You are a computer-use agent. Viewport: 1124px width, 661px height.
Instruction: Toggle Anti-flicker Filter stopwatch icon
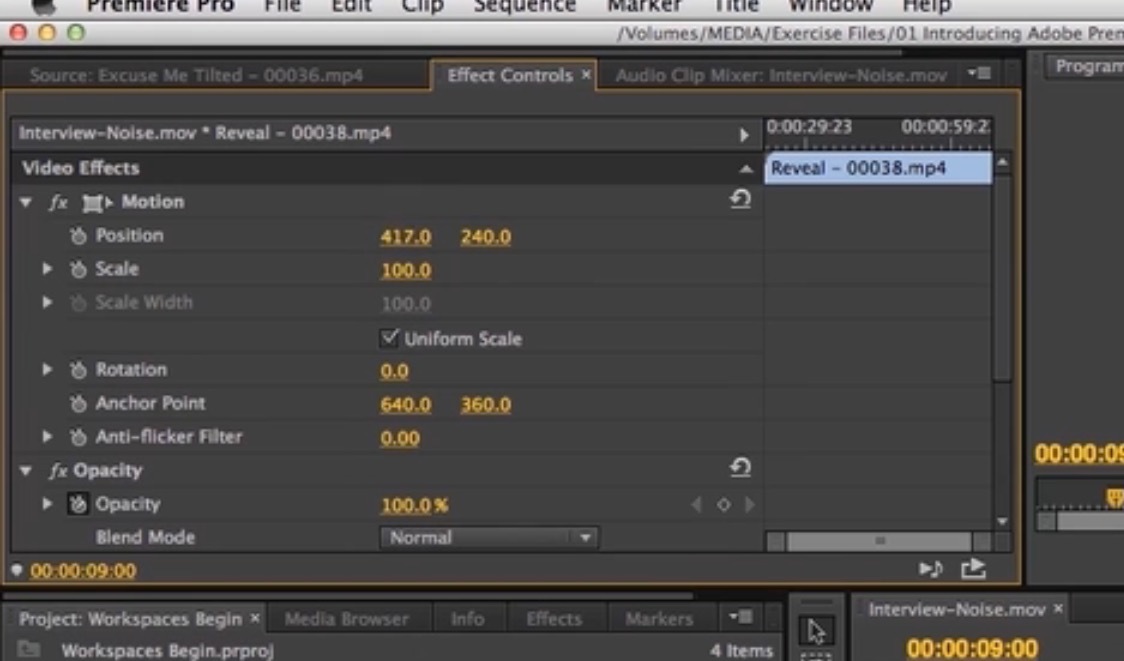pyautogui.click(x=78, y=437)
